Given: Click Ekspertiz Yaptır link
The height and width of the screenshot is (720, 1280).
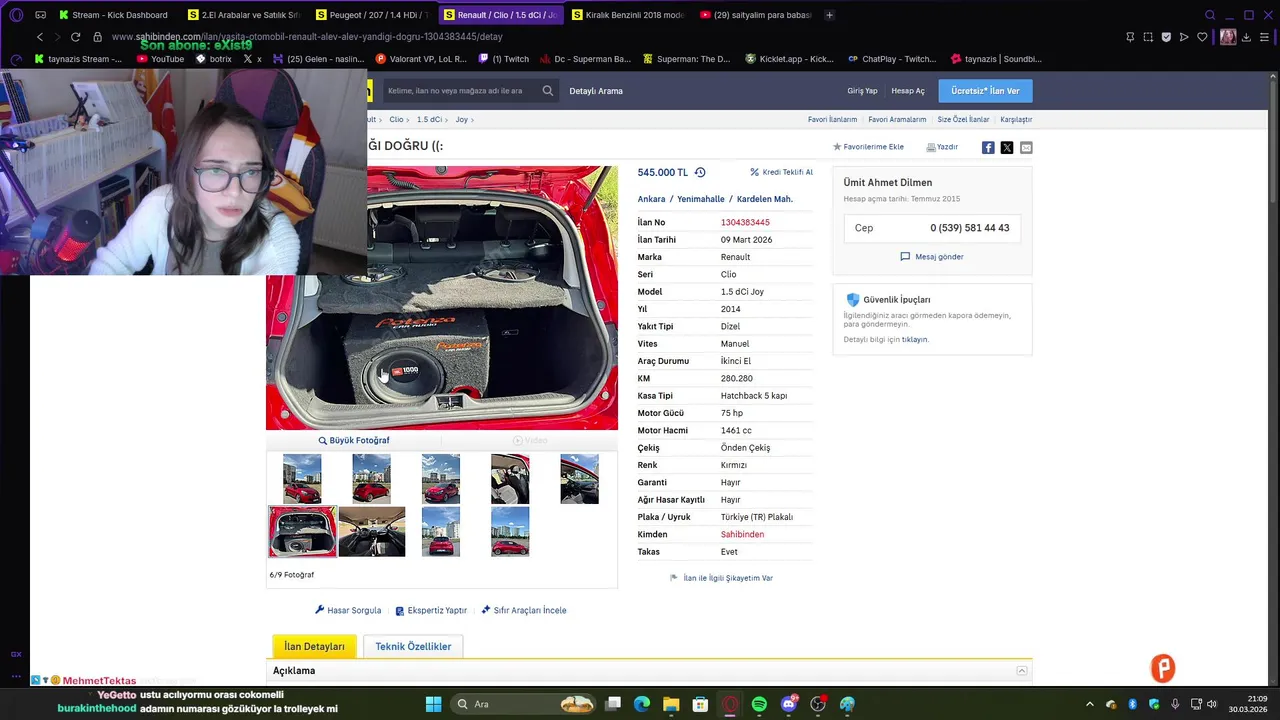Looking at the screenshot, I should click(x=431, y=611).
